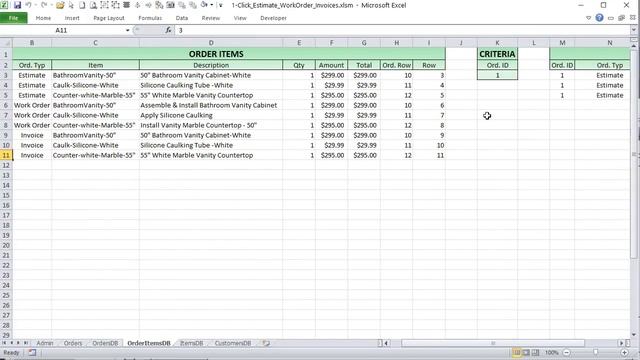Click the macro record icon in status bar

32,353
